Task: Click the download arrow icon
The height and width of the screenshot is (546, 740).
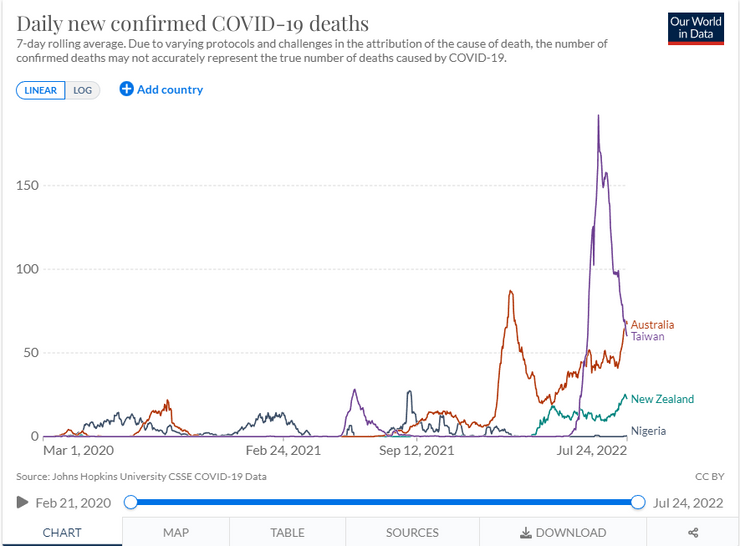Action: coord(525,533)
